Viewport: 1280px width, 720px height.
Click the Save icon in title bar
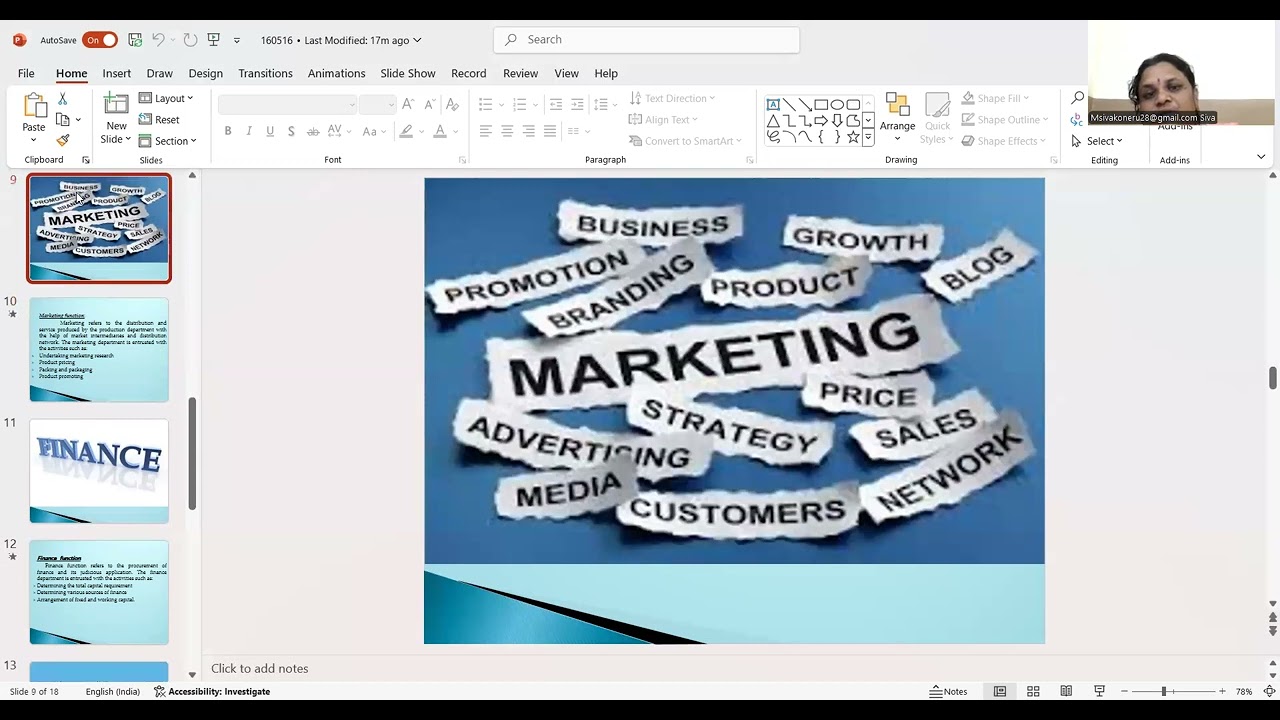[x=135, y=40]
